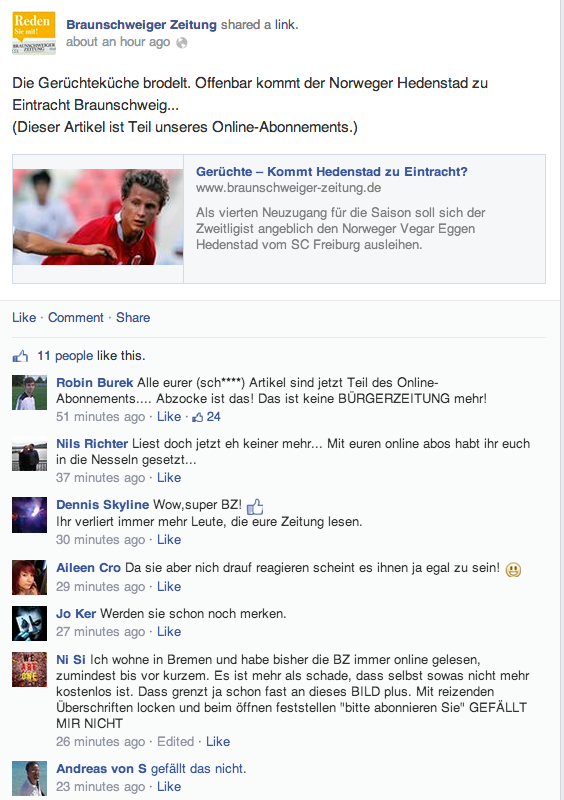Open Aileen Cro's profile avatar
This screenshot has height=800, width=564.
pyautogui.click(x=29, y=578)
